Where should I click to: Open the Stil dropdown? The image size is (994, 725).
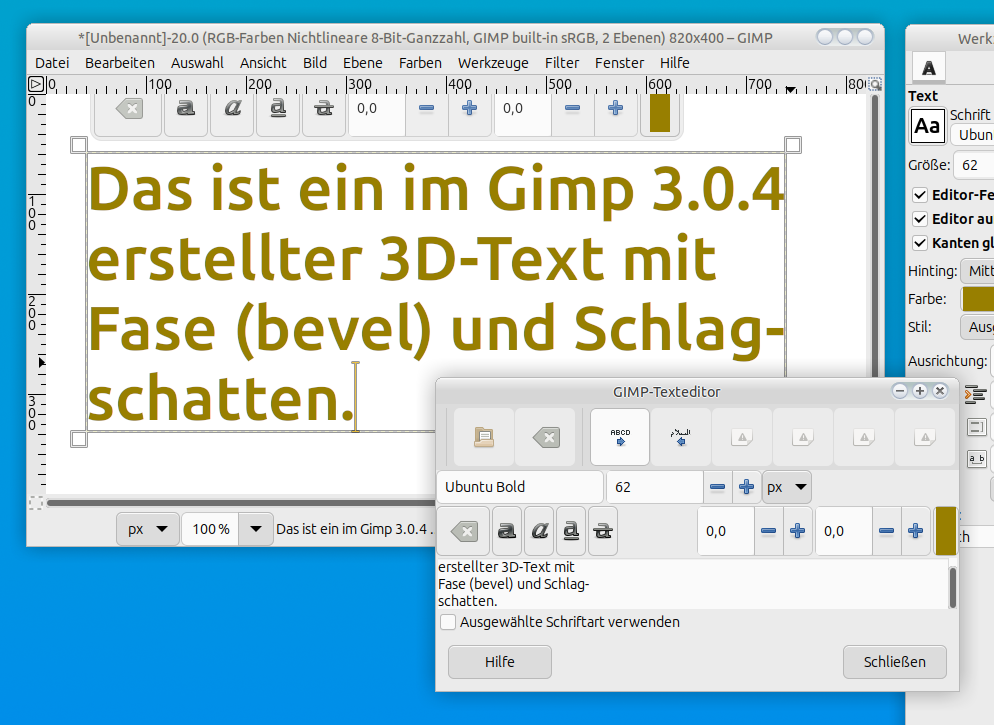[977, 327]
